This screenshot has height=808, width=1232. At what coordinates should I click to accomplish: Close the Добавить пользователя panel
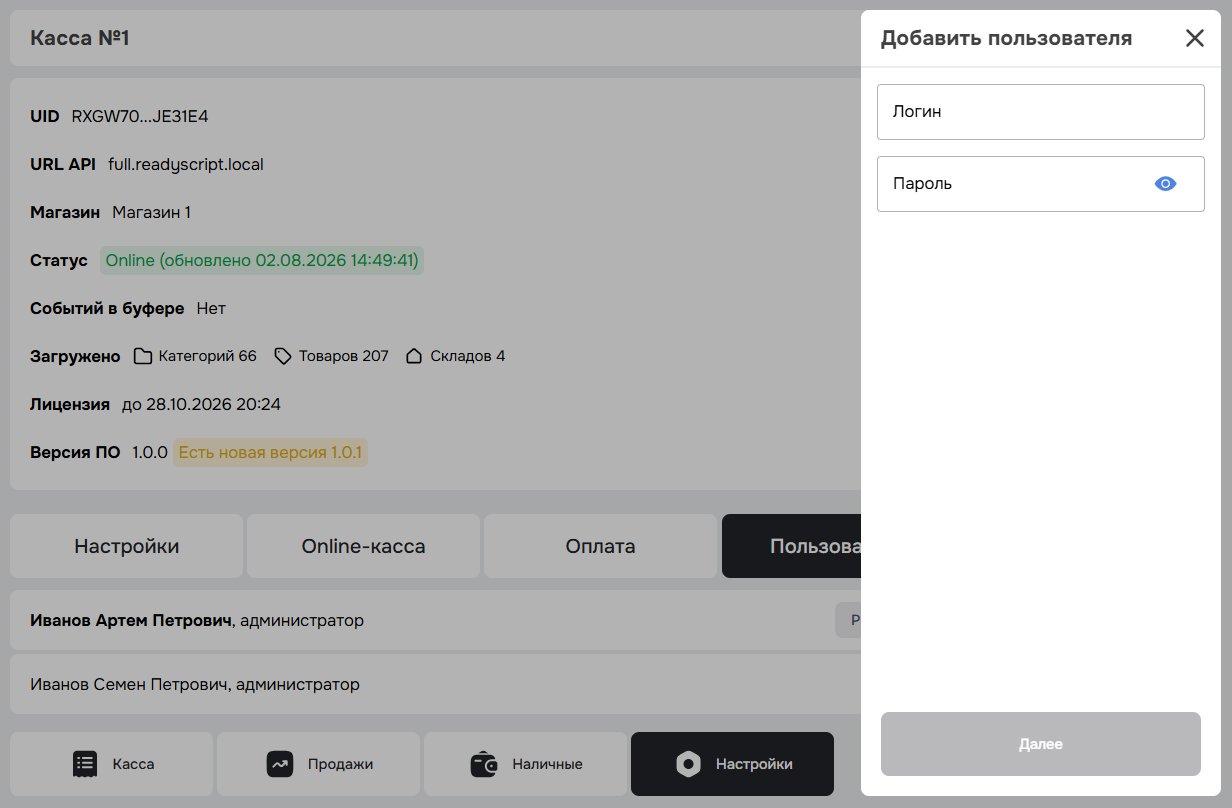coord(1194,39)
